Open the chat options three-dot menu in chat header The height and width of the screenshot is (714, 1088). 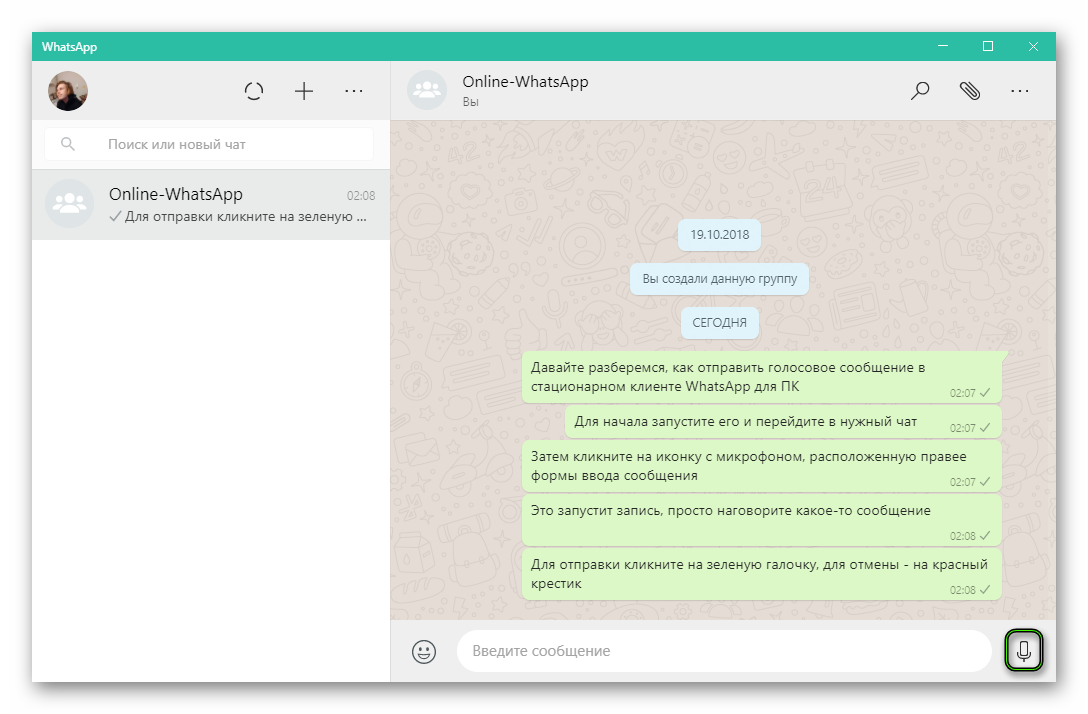point(1019,91)
